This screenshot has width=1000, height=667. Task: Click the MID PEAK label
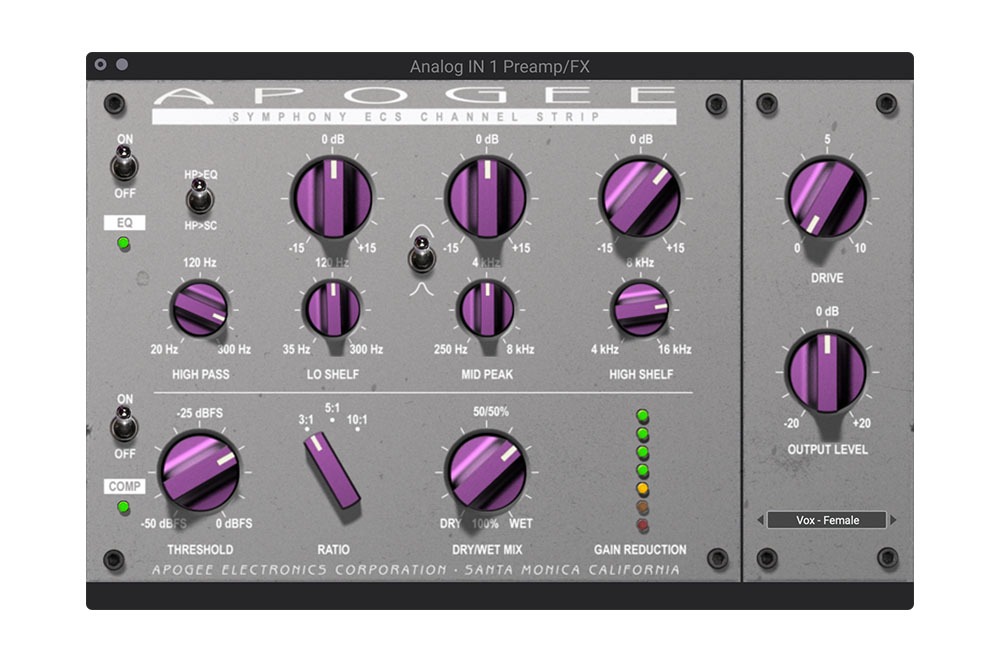click(x=487, y=374)
